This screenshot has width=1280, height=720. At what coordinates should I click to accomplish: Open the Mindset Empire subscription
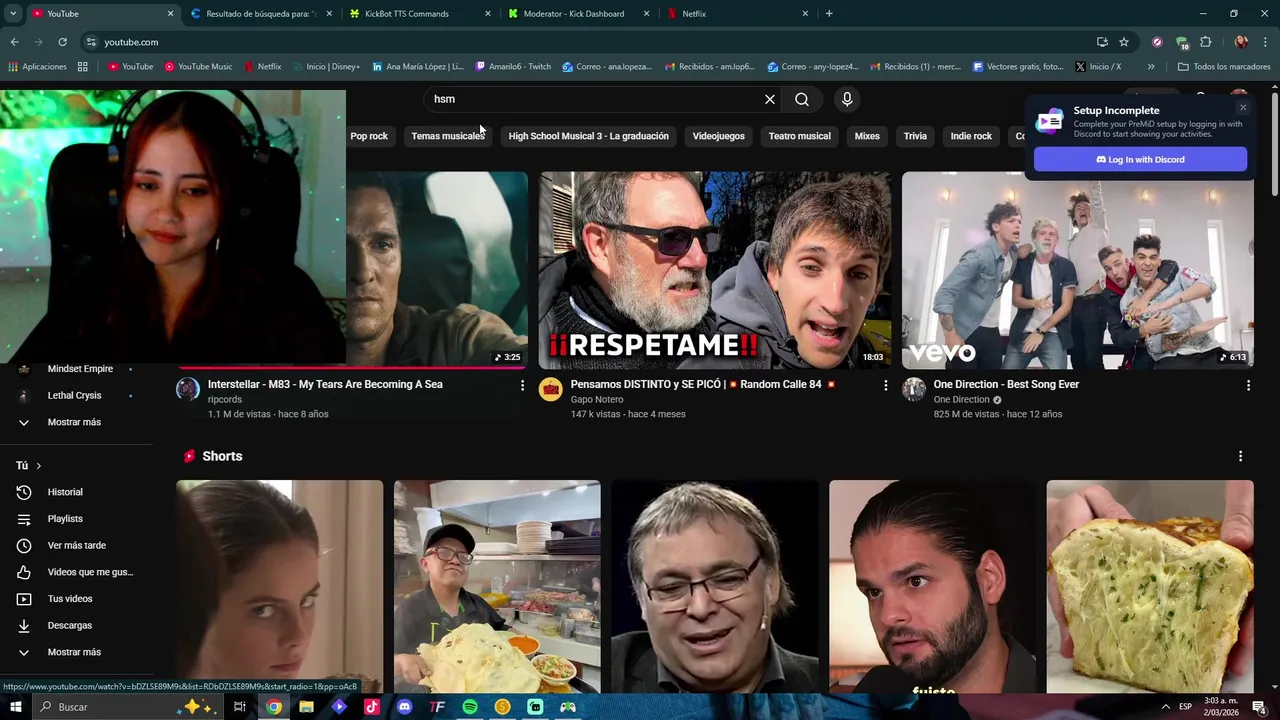76,369
